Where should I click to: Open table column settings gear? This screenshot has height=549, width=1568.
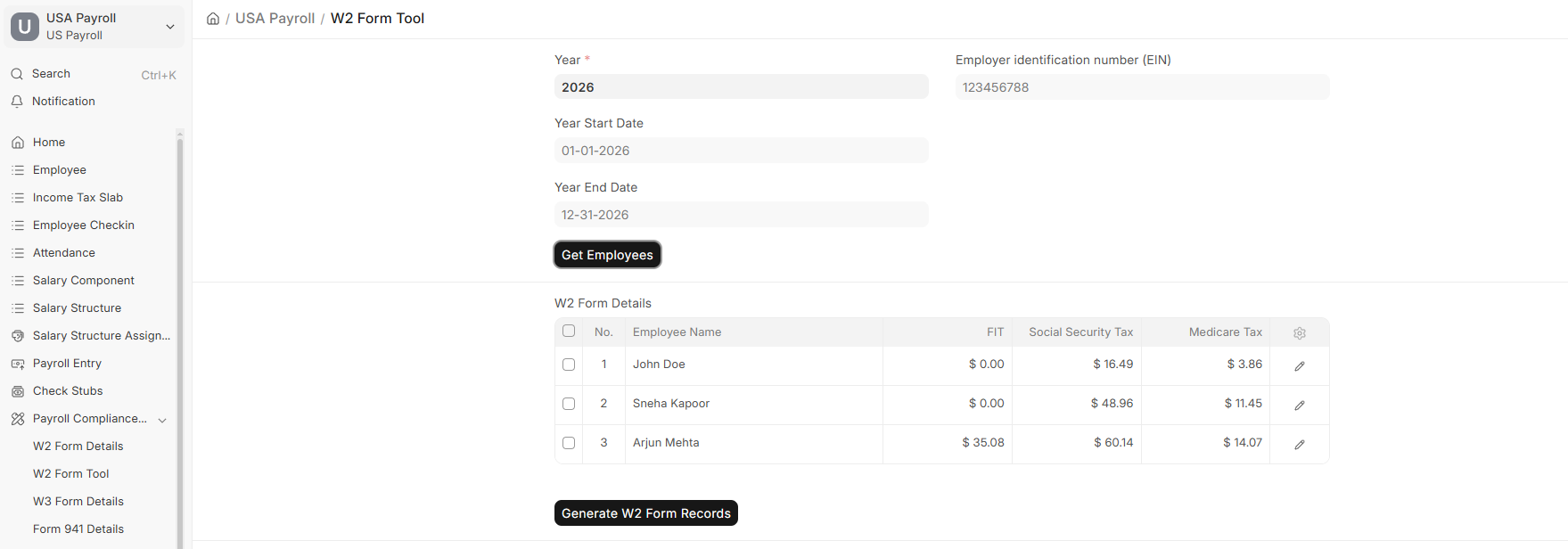(1300, 332)
